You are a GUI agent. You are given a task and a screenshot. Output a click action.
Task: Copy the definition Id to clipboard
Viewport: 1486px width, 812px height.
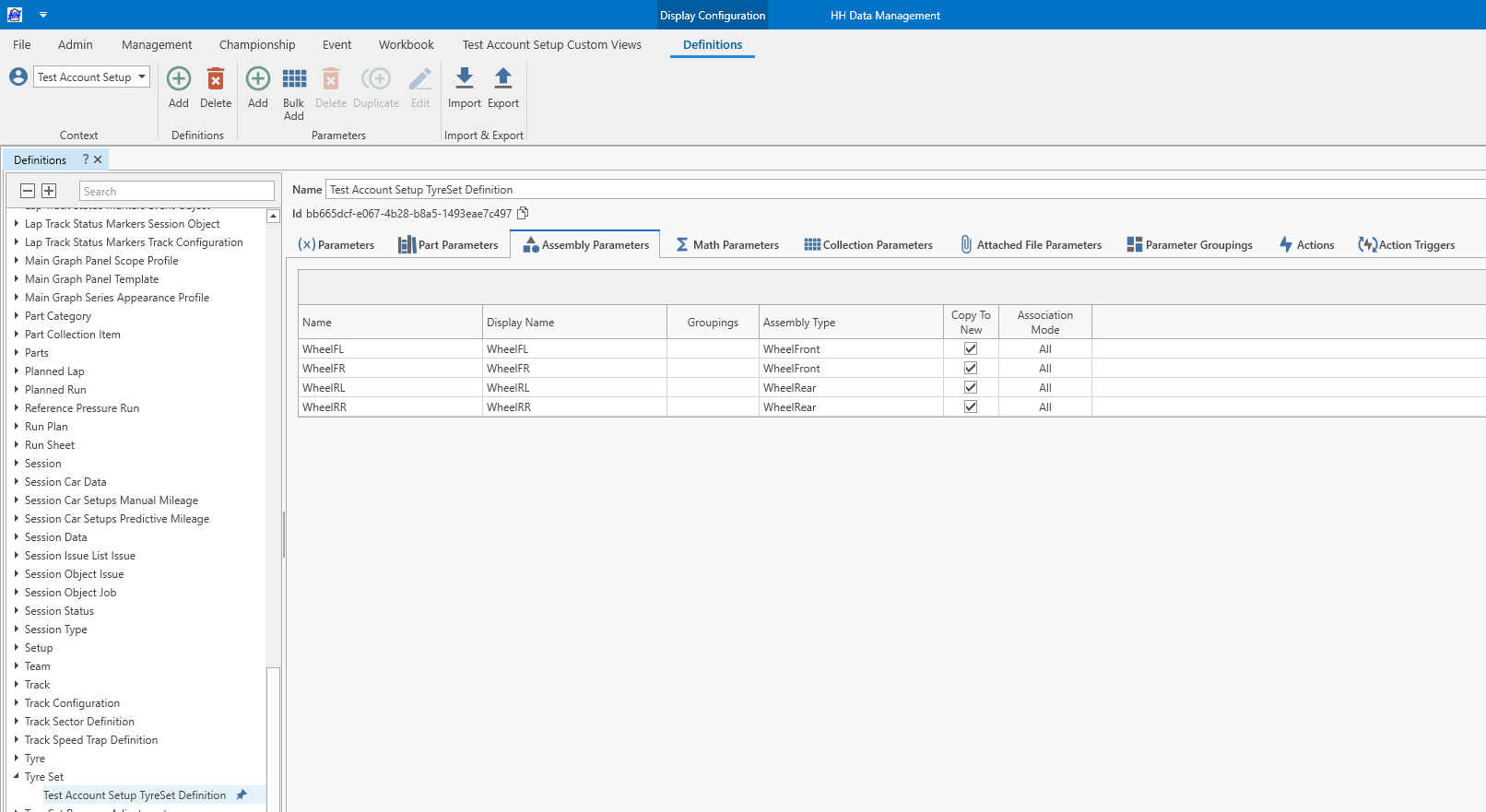pos(523,213)
